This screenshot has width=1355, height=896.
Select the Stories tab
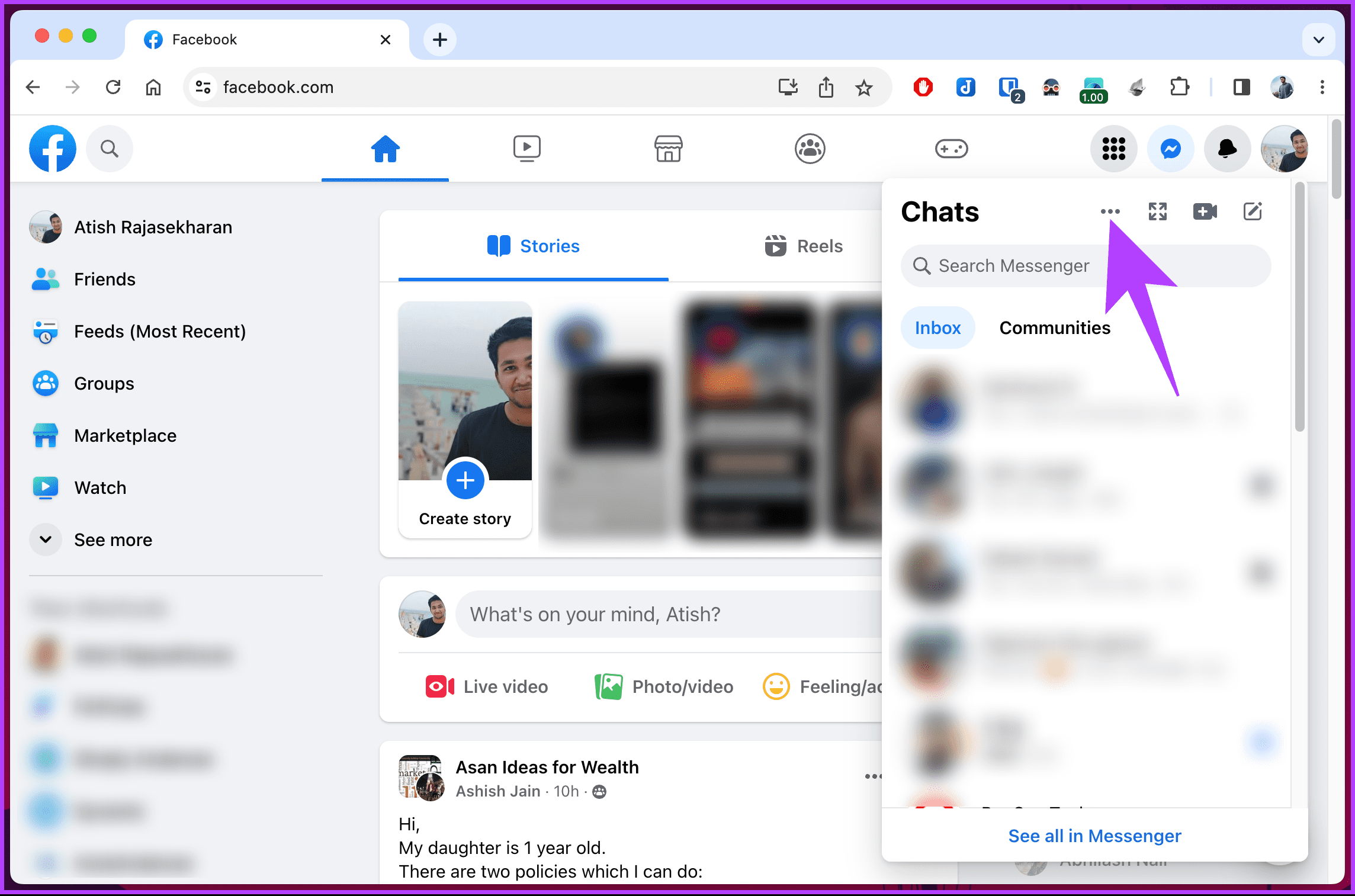click(533, 246)
